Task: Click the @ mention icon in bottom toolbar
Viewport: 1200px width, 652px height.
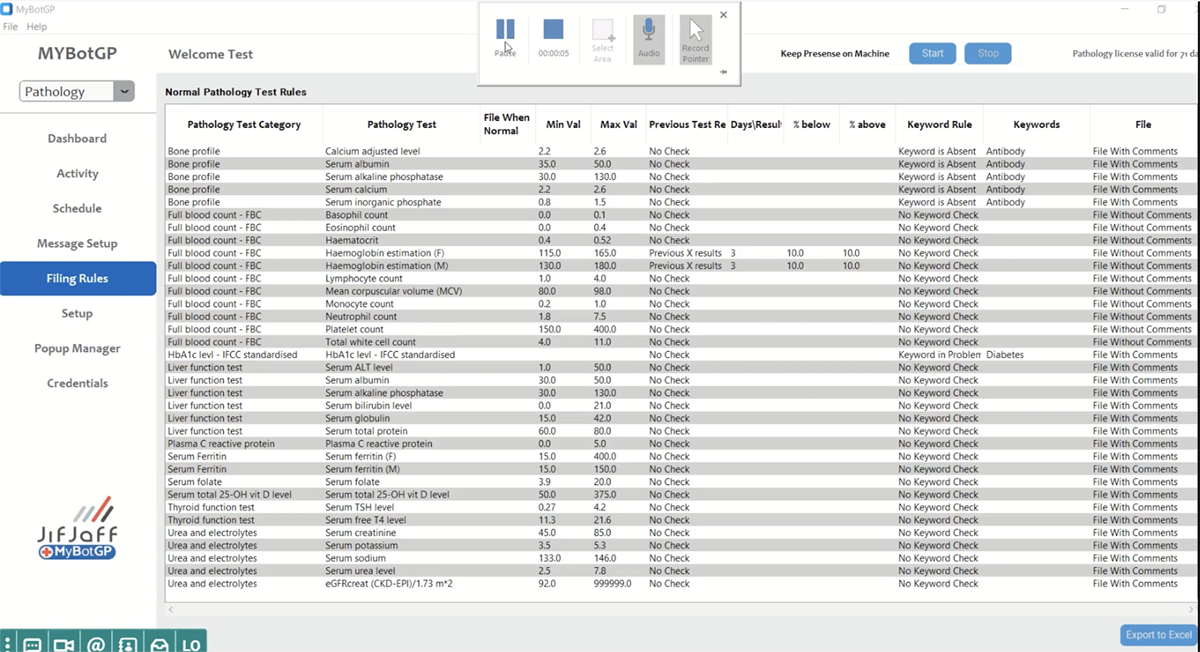Action: (94, 644)
